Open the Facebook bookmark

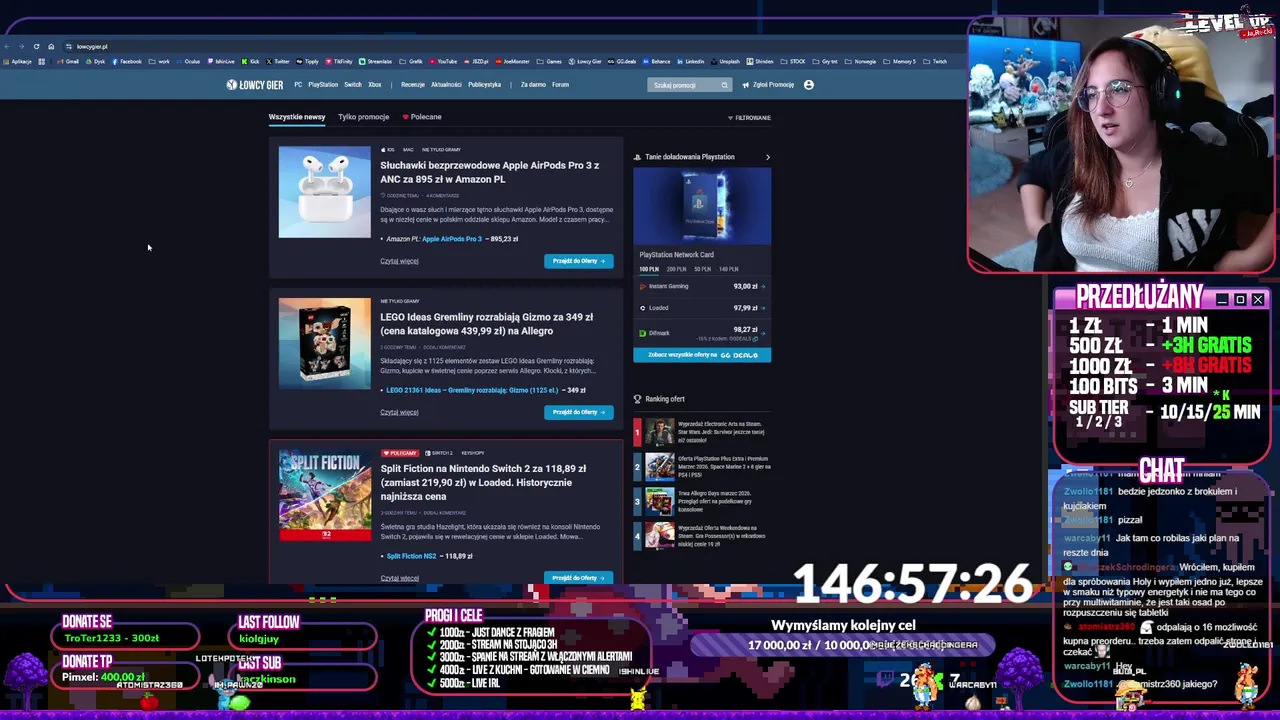pyautogui.click(x=127, y=62)
